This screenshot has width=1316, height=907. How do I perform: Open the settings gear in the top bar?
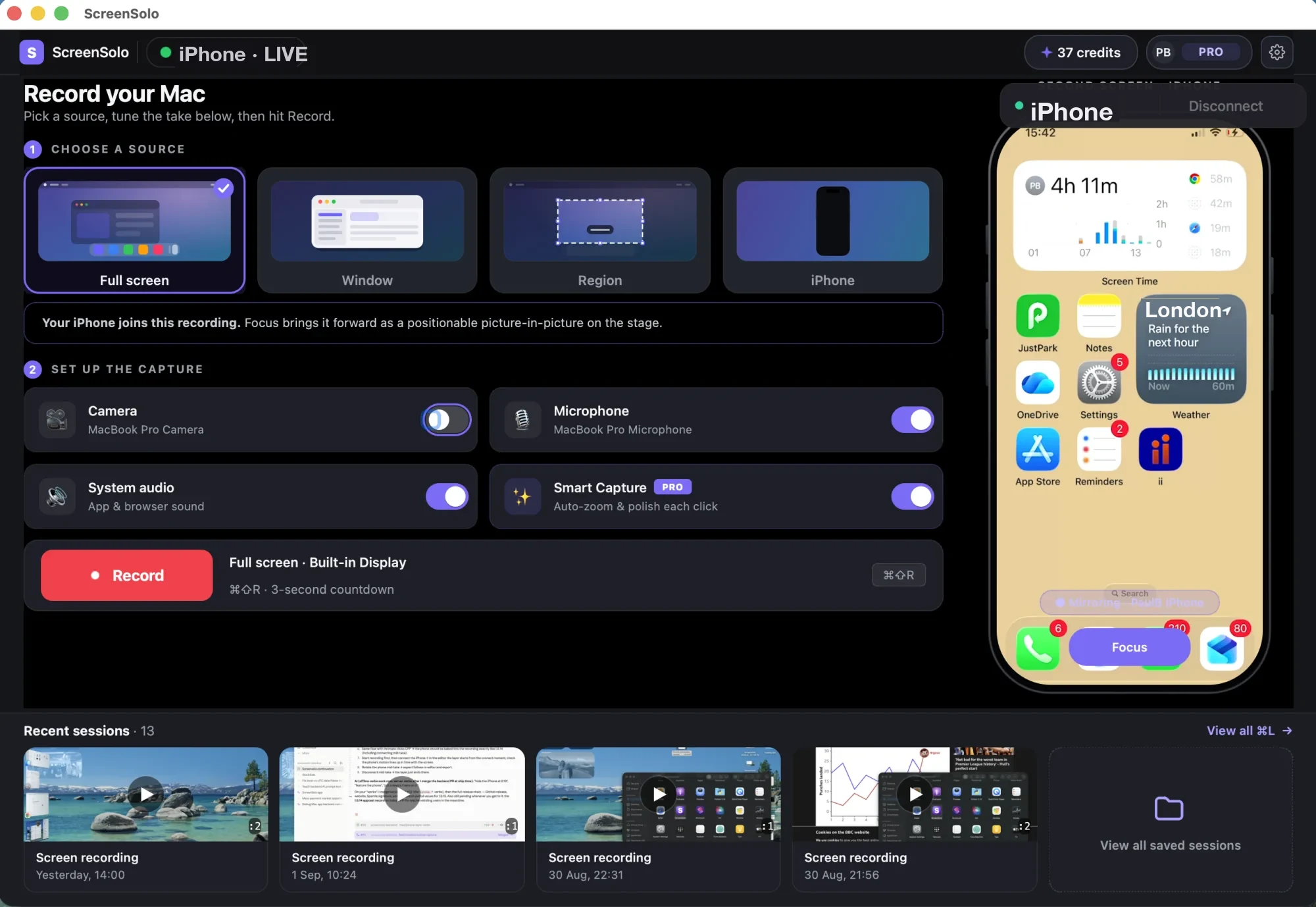pos(1277,52)
